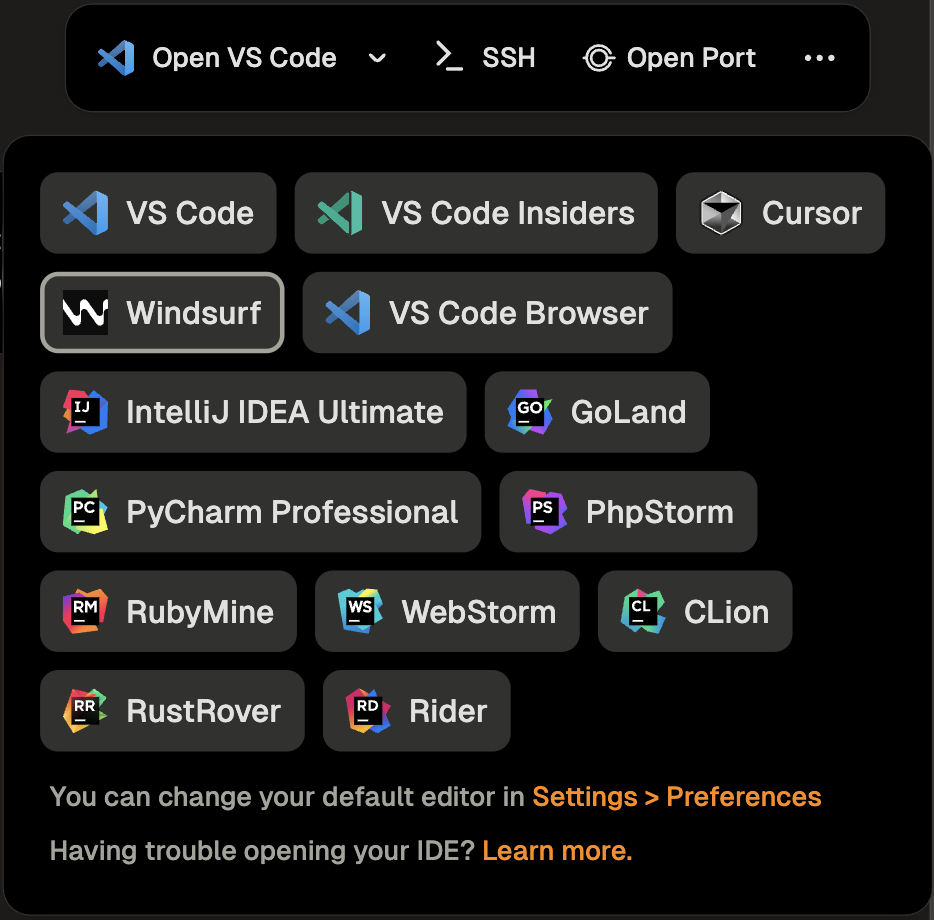
Task: Open with RustRover
Action: (172, 710)
